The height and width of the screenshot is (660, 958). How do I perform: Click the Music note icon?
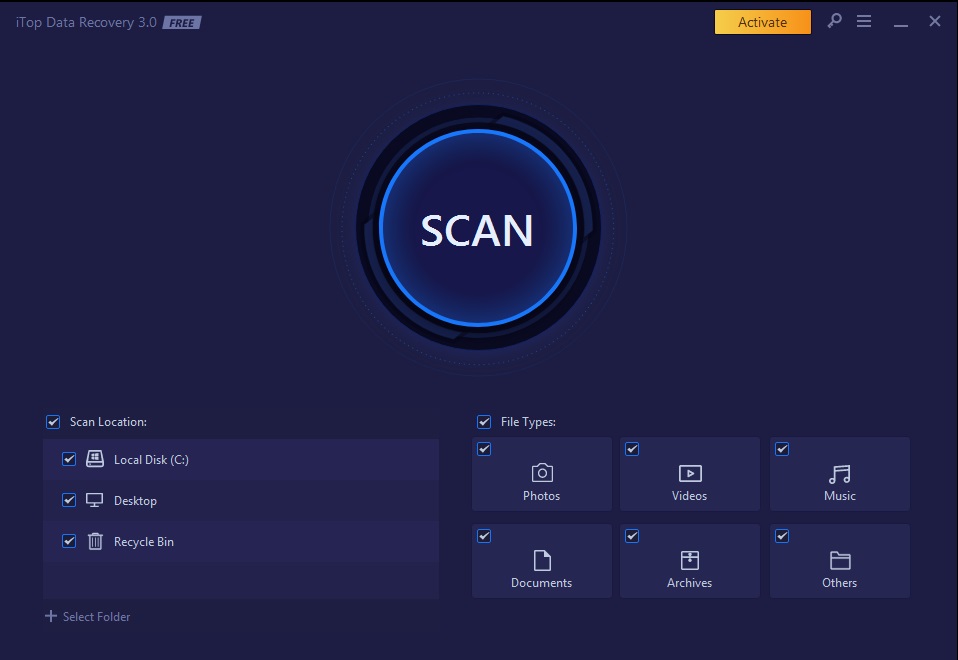pos(839,474)
